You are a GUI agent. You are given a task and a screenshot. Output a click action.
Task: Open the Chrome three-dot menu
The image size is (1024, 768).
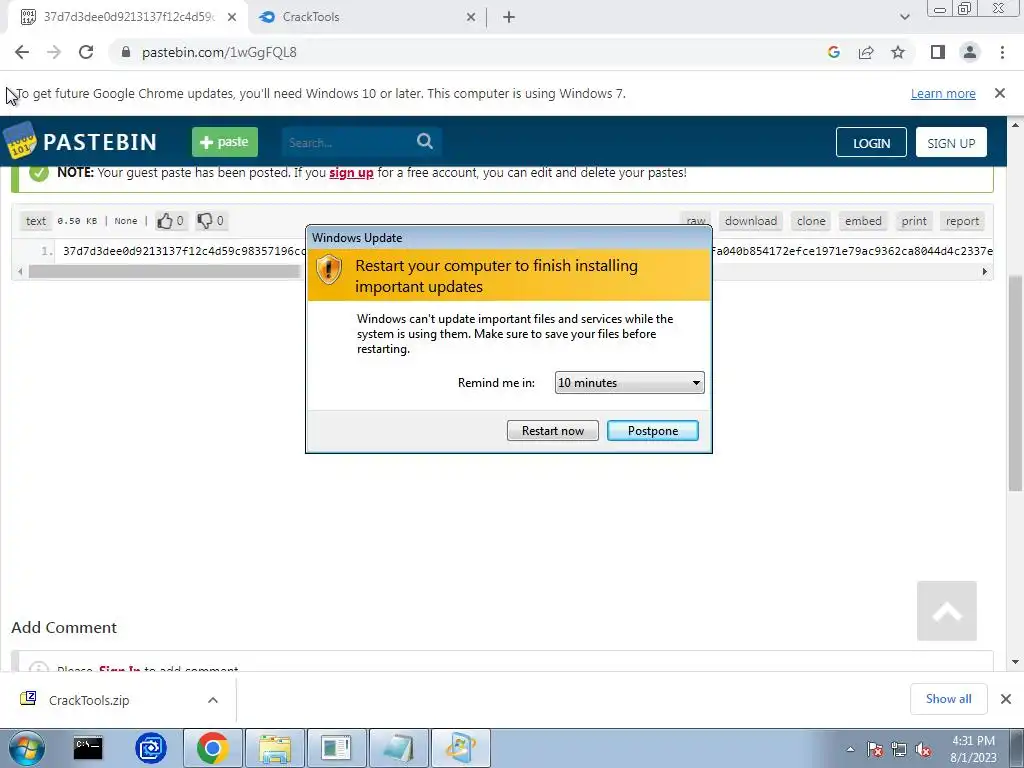(x=1002, y=52)
